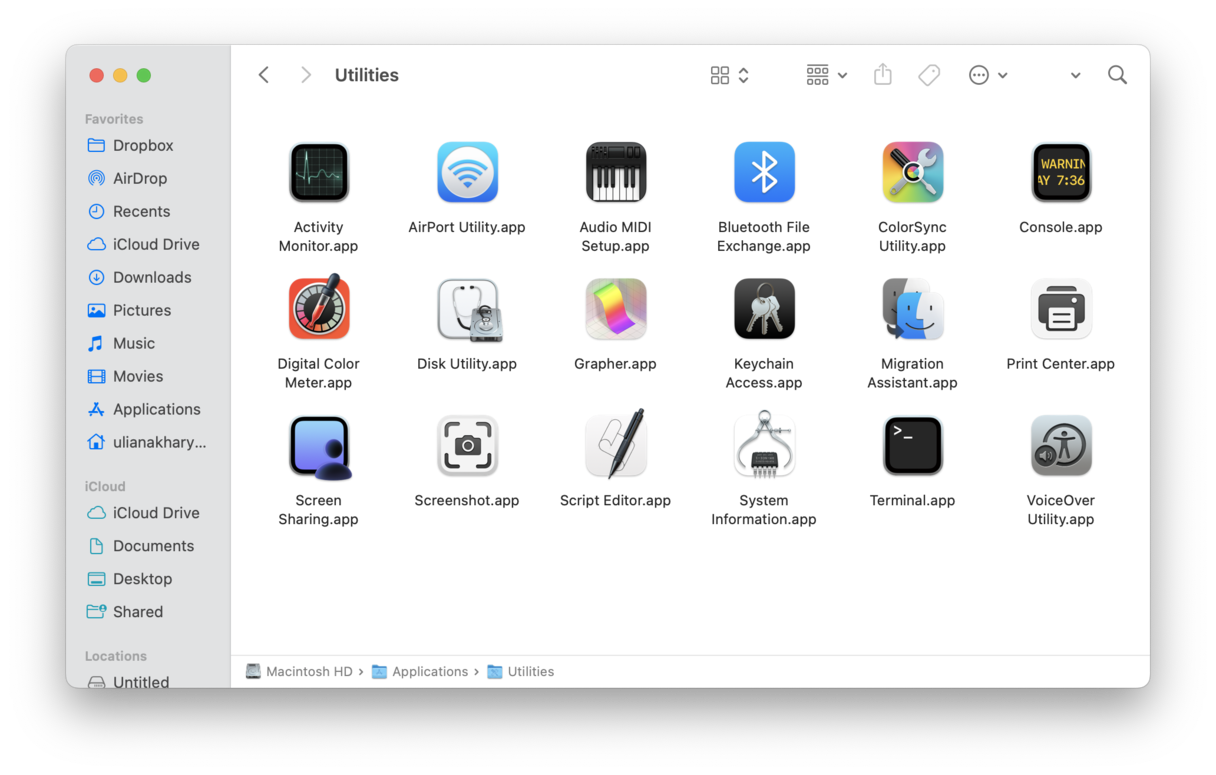Open Music in the sidebar
The image size is (1216, 775).
121,343
